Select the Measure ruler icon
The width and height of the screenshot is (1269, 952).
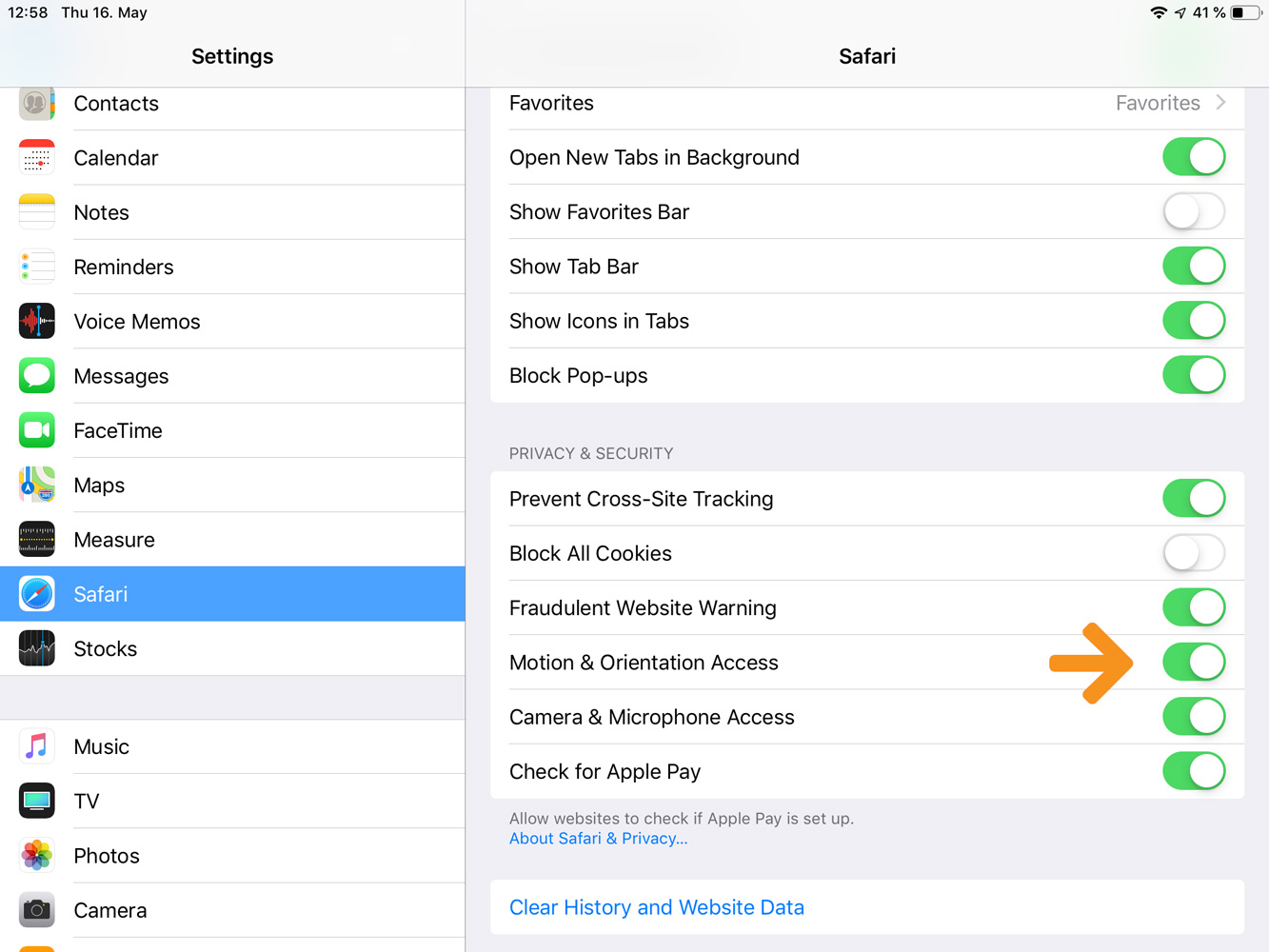click(x=36, y=540)
